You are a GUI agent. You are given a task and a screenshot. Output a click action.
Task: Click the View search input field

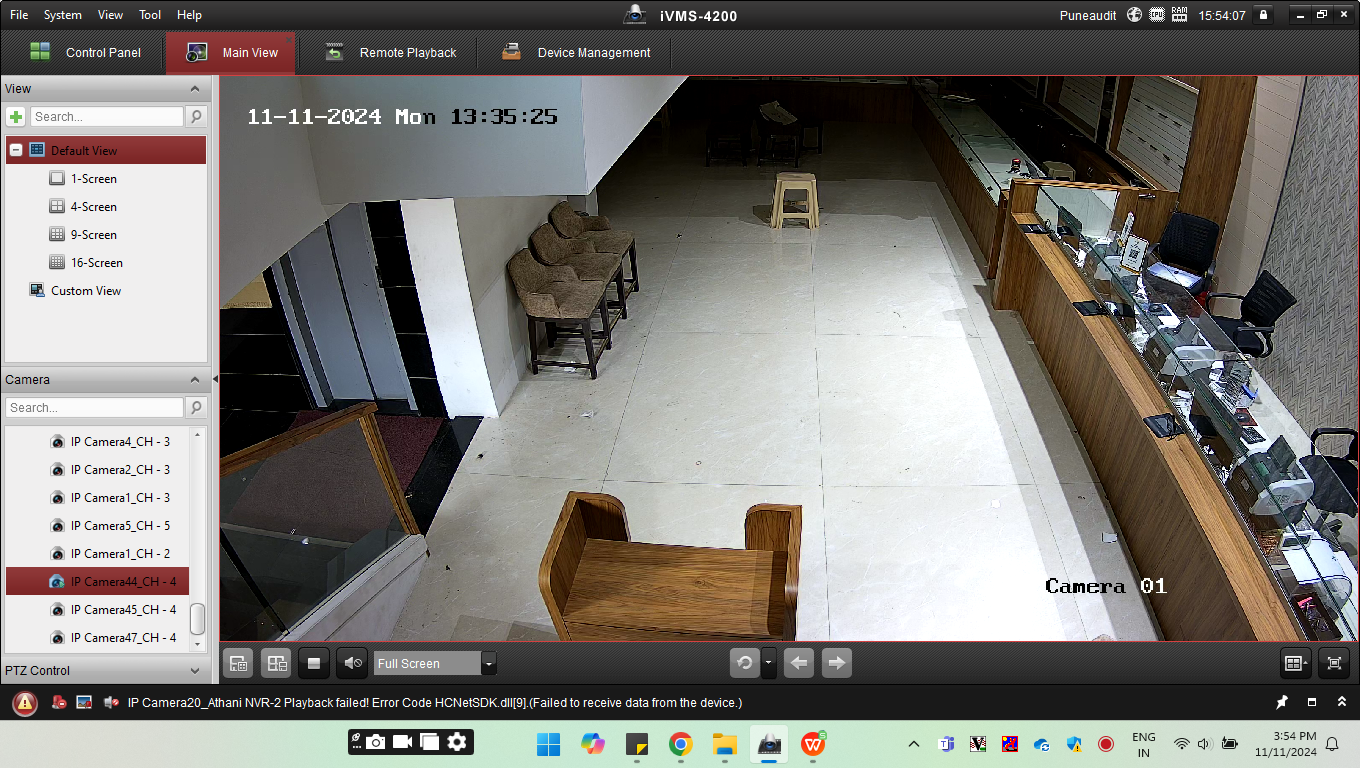pos(107,117)
